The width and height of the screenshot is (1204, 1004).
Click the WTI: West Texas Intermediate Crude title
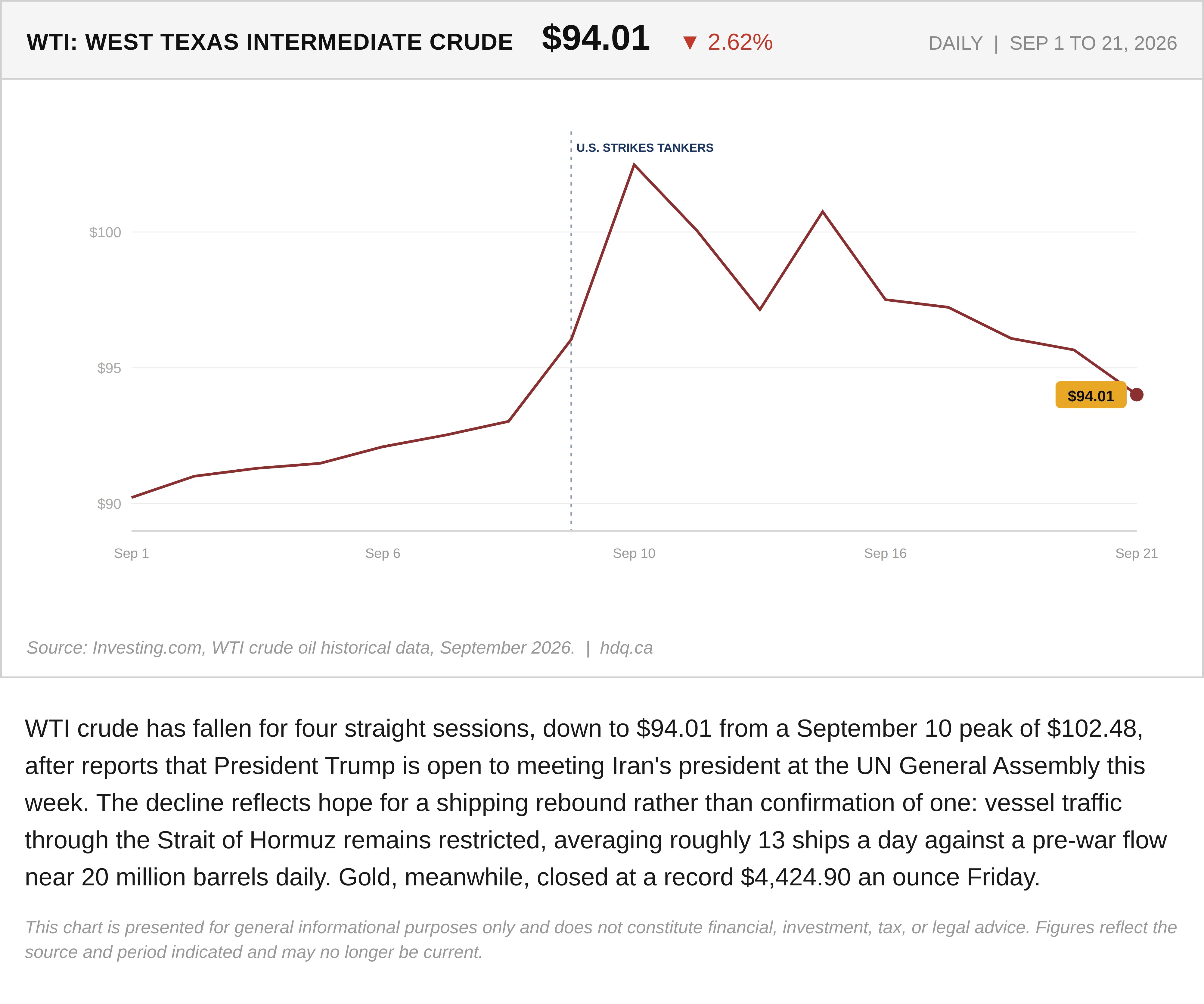[269, 42]
